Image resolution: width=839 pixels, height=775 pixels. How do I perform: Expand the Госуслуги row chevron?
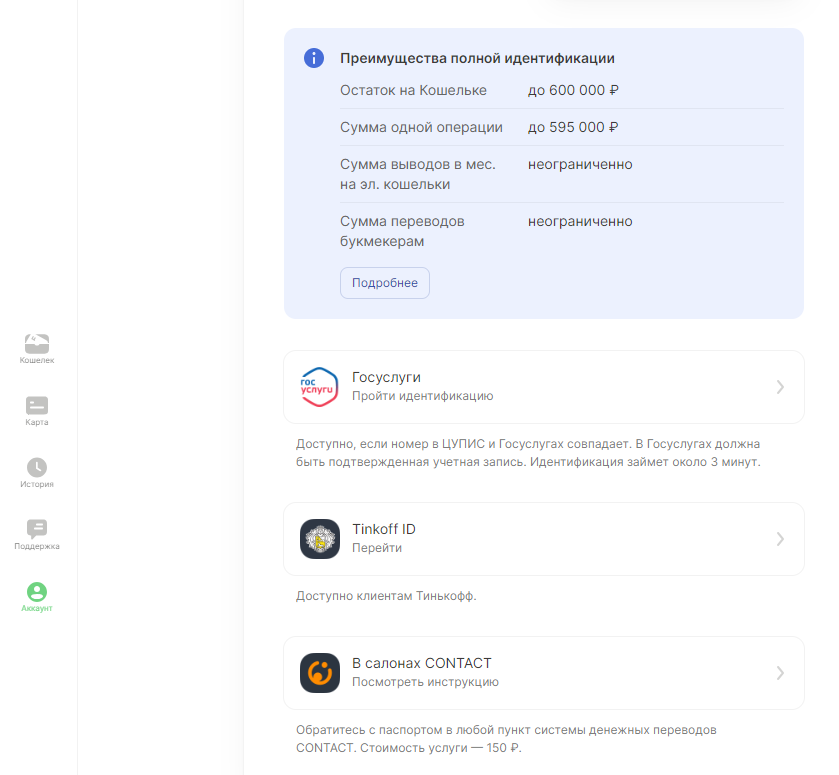pyautogui.click(x=780, y=387)
